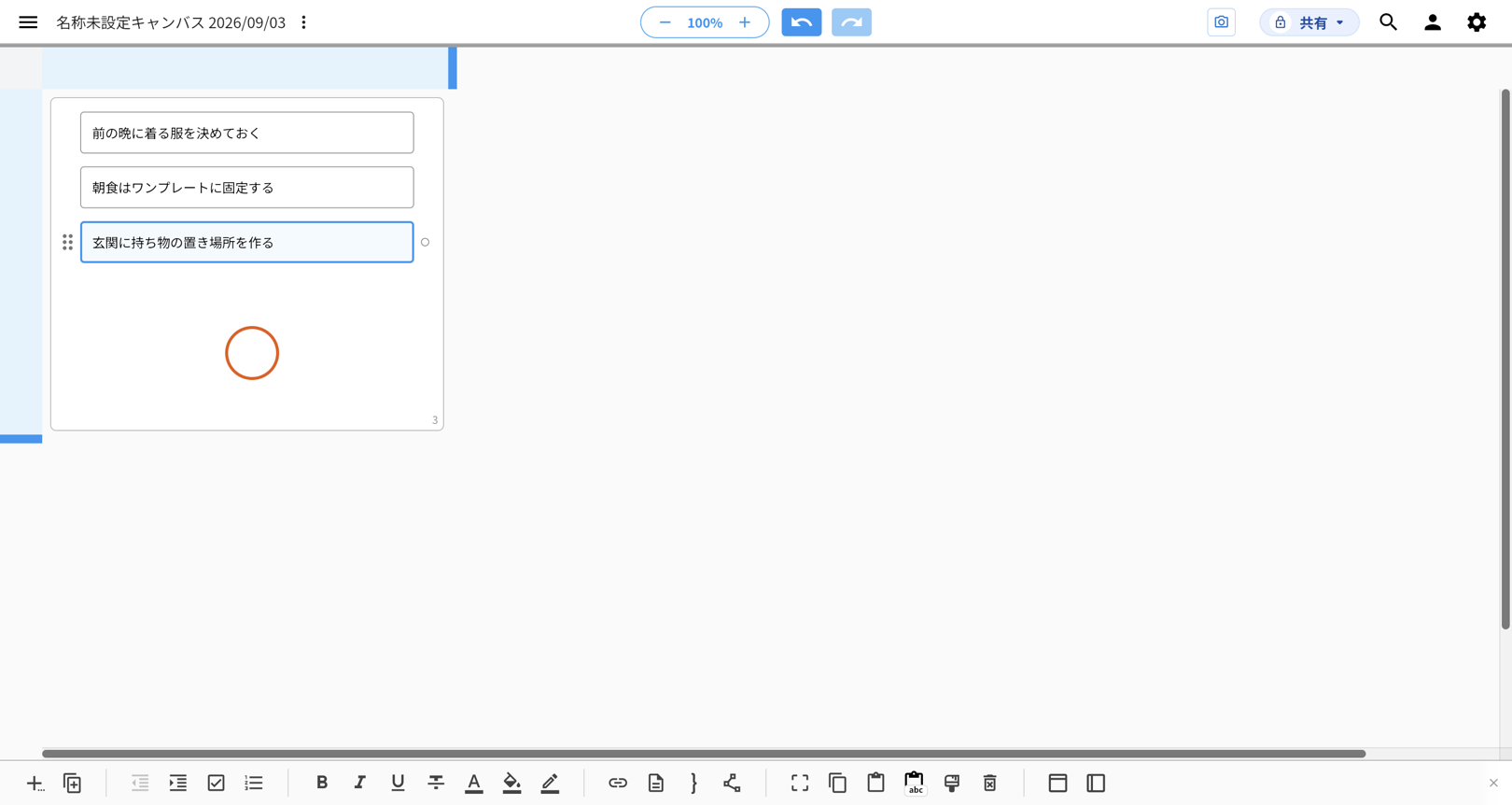Zoom in with the plus button

tap(745, 22)
